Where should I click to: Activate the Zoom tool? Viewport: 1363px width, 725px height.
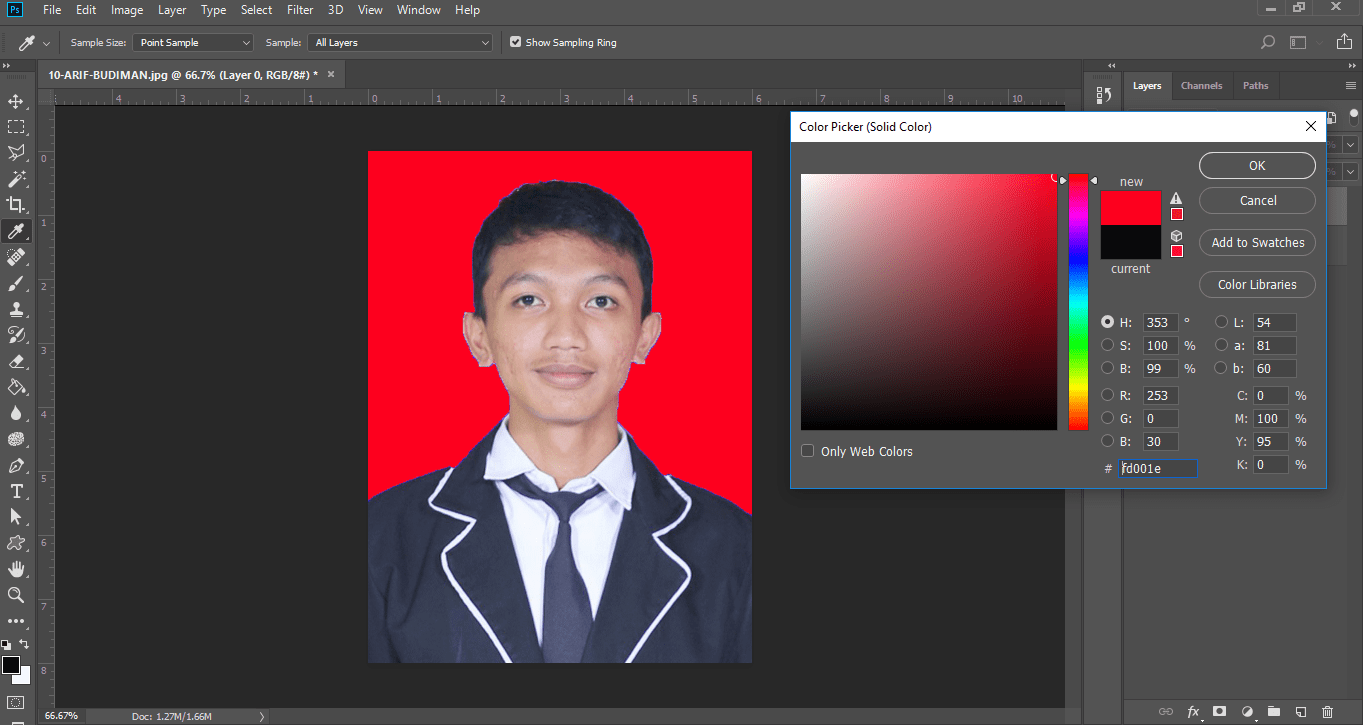(x=15, y=595)
